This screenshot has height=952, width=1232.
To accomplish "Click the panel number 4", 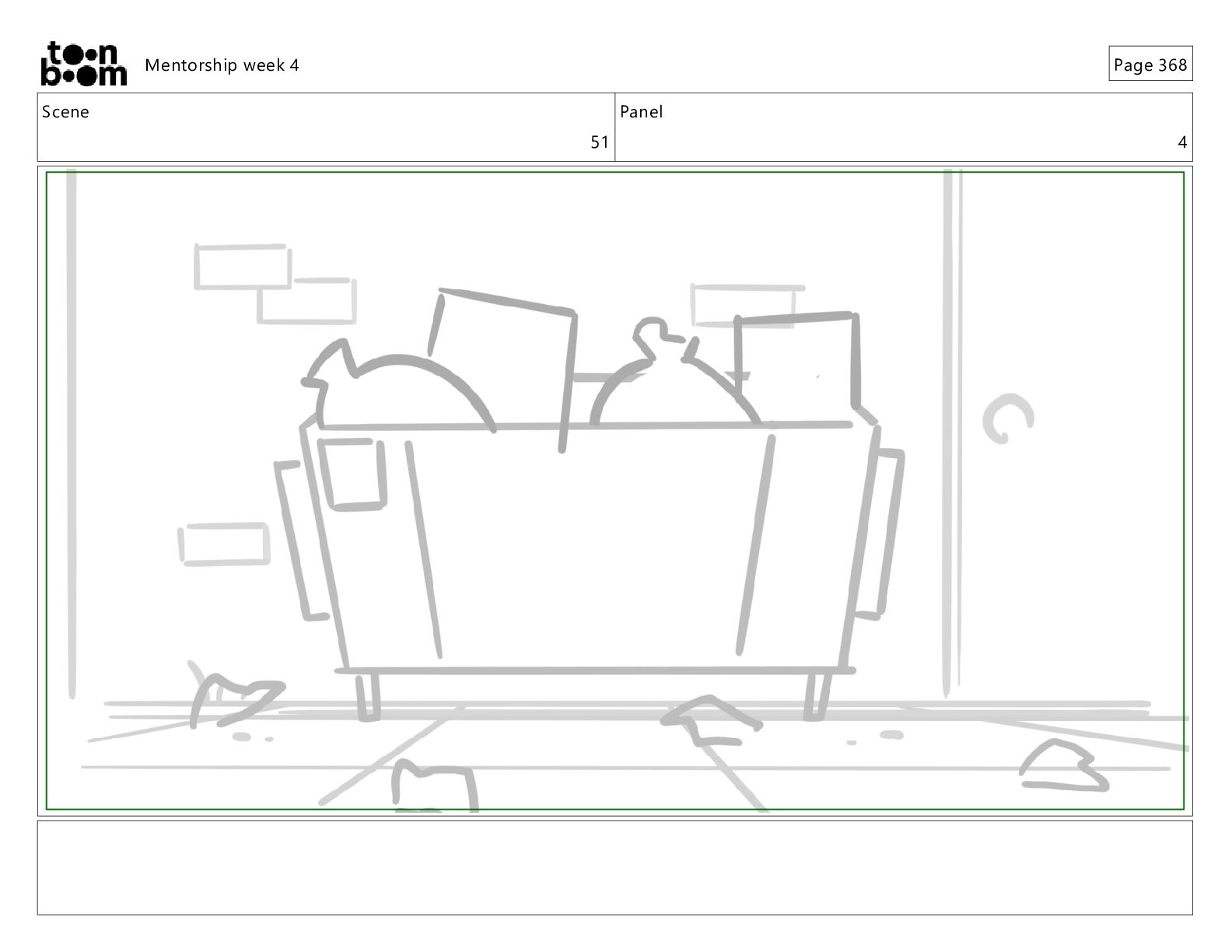I will coord(1182,142).
